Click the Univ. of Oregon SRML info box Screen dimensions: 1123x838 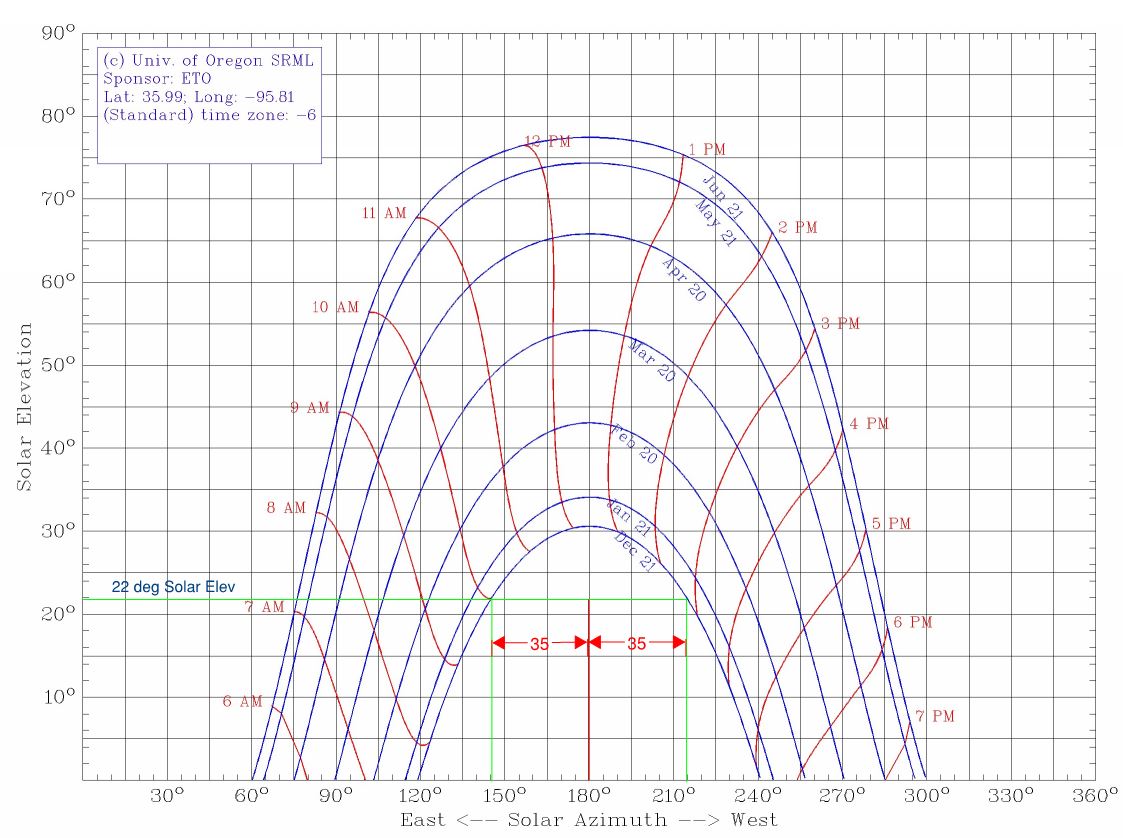pyautogui.click(x=208, y=80)
